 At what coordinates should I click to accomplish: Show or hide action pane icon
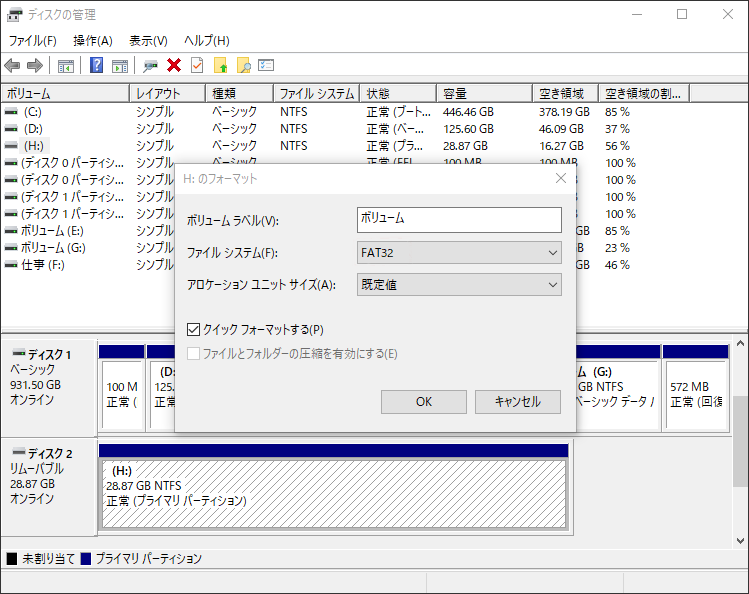120,66
